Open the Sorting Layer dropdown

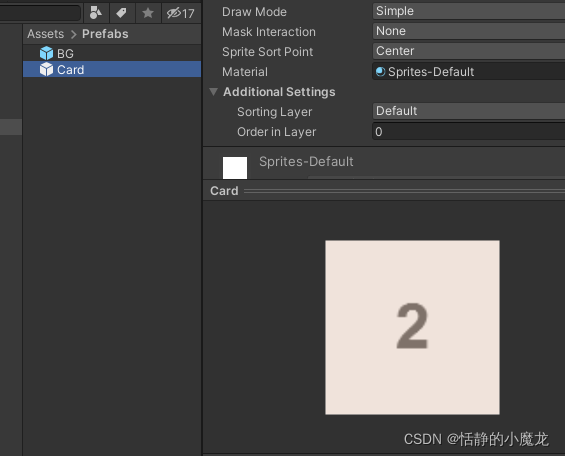[468, 111]
